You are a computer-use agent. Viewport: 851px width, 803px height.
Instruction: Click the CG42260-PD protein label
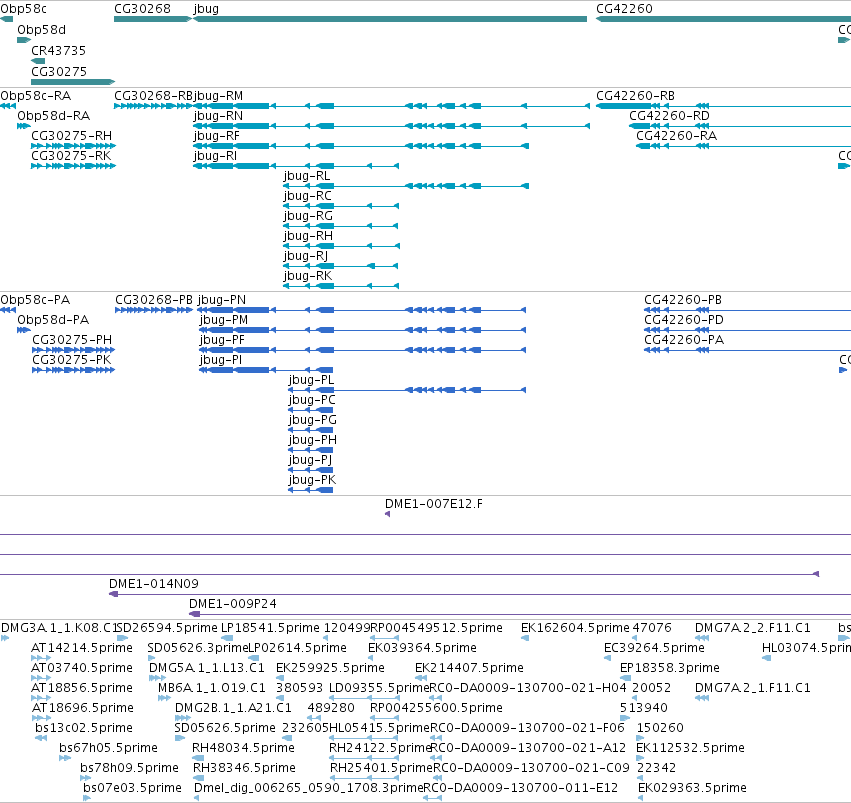coord(684,320)
